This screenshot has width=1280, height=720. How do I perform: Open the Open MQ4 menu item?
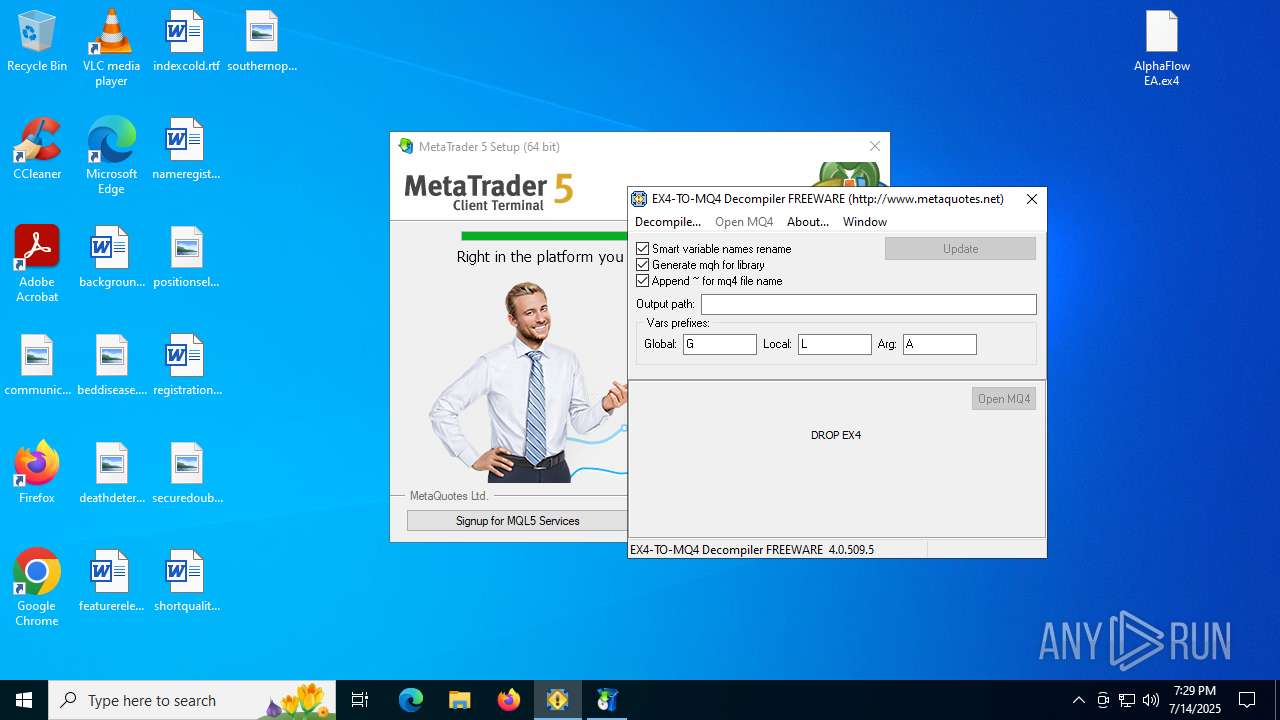(x=744, y=222)
